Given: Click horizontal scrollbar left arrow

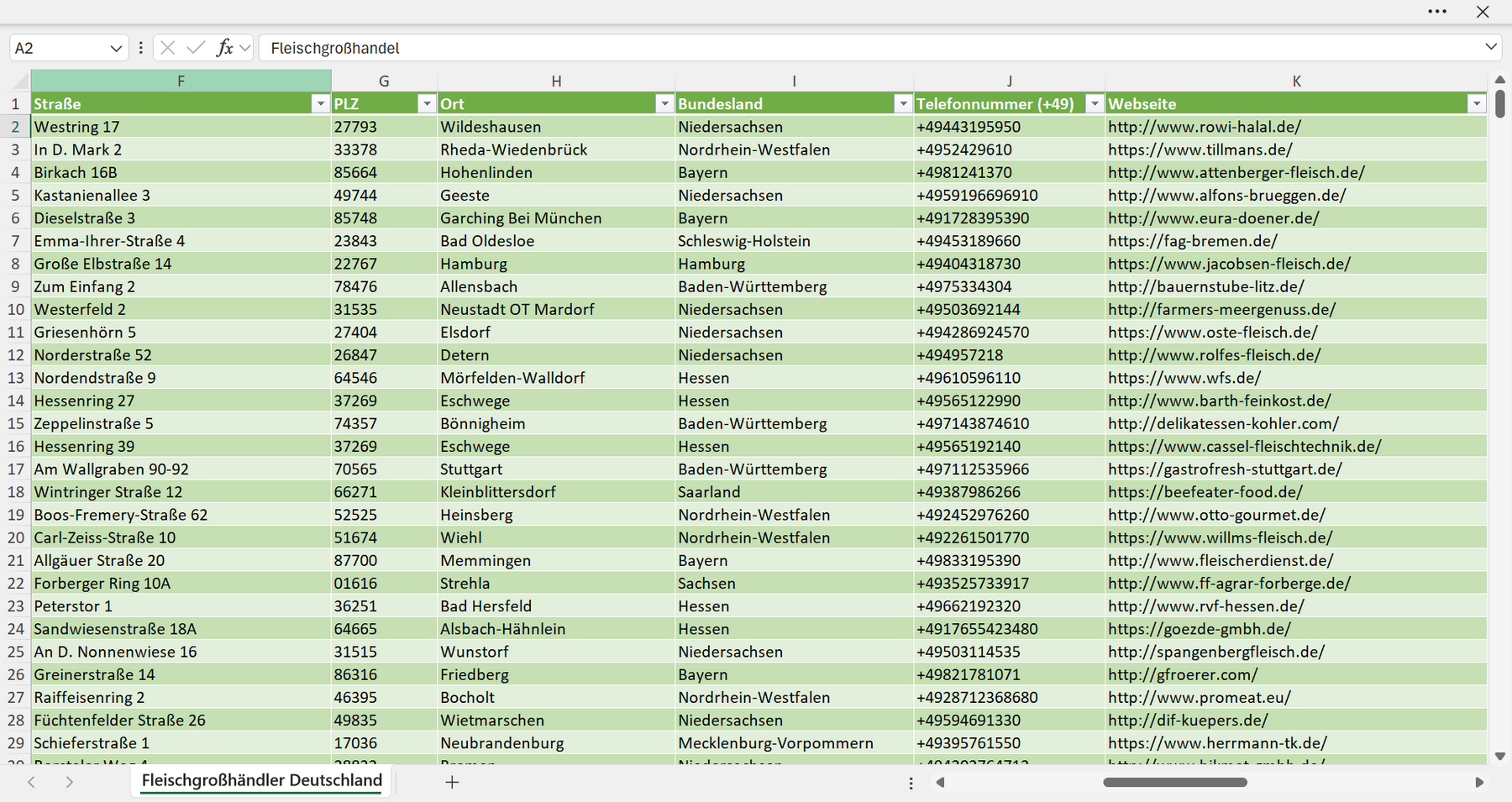Looking at the screenshot, I should pos(940,783).
